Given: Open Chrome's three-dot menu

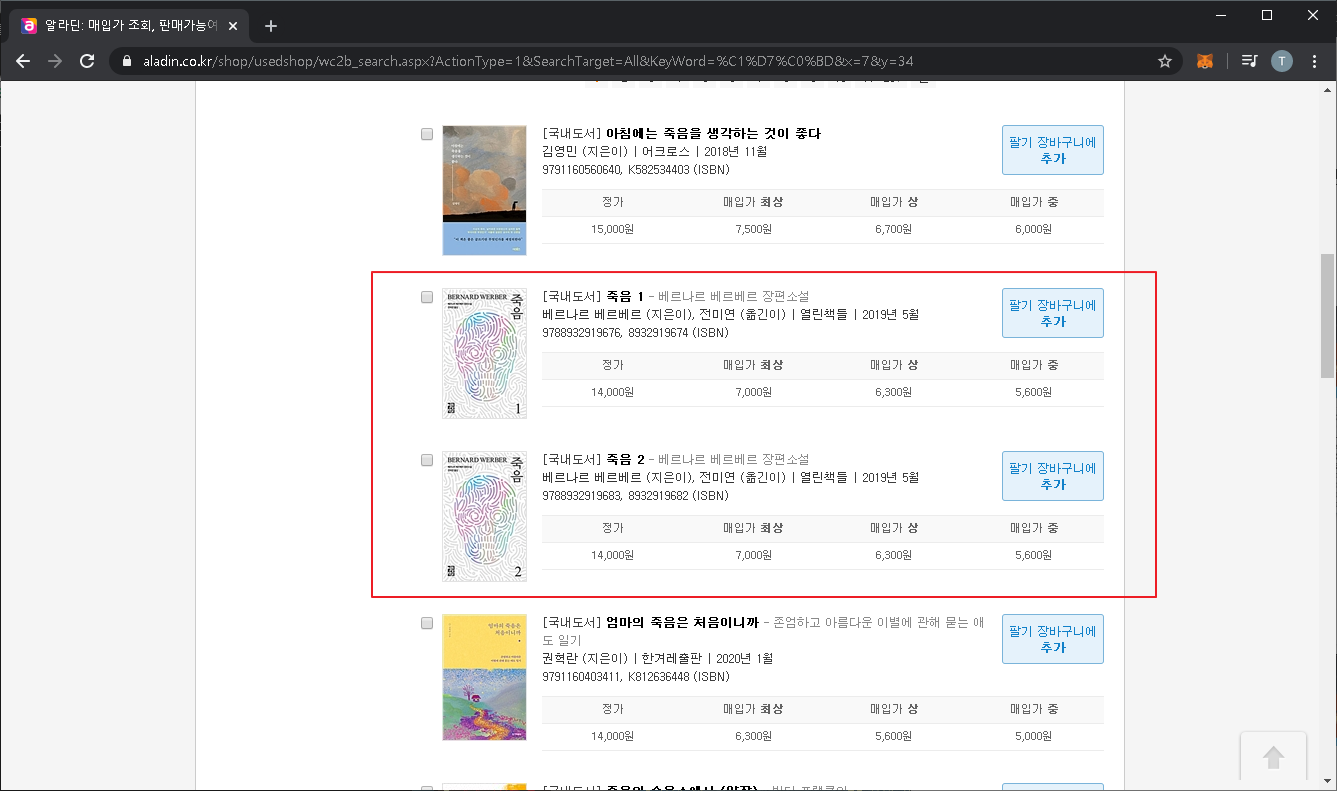Looking at the screenshot, I should pos(1314,61).
